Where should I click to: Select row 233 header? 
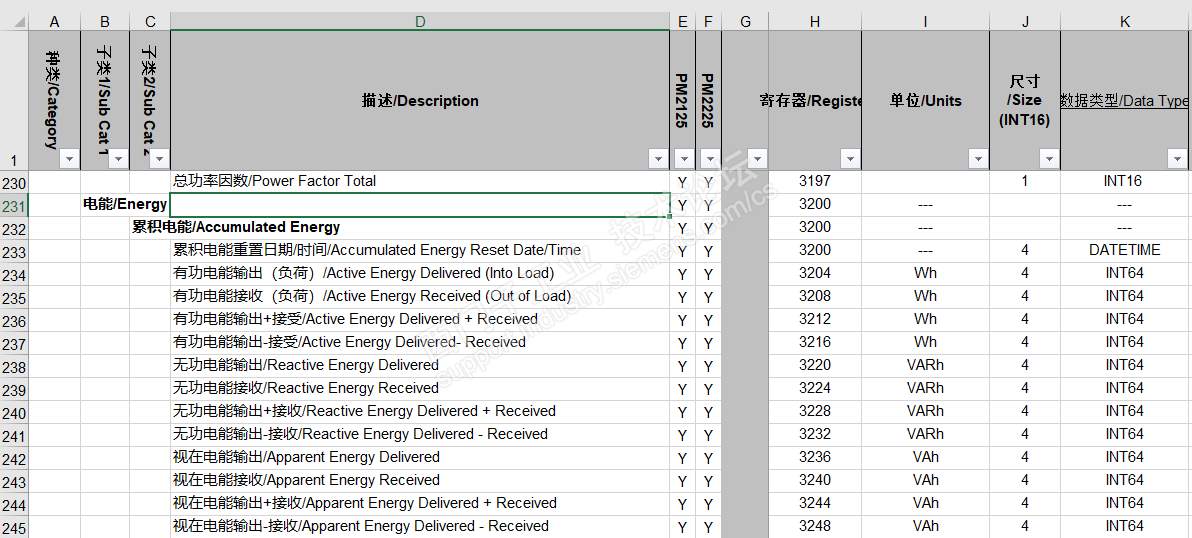14,252
